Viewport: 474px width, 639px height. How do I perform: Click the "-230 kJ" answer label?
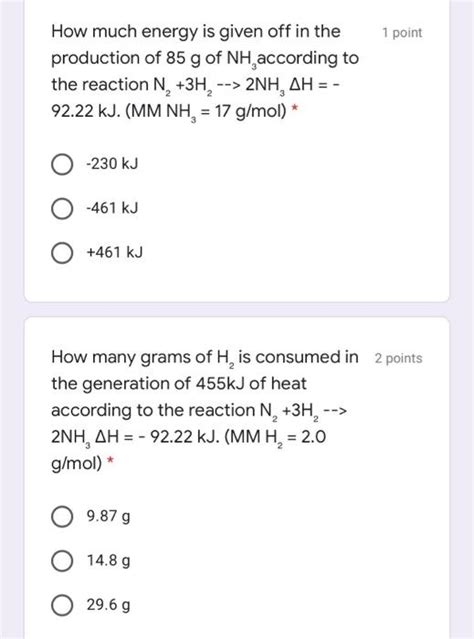pyautogui.click(x=112, y=164)
